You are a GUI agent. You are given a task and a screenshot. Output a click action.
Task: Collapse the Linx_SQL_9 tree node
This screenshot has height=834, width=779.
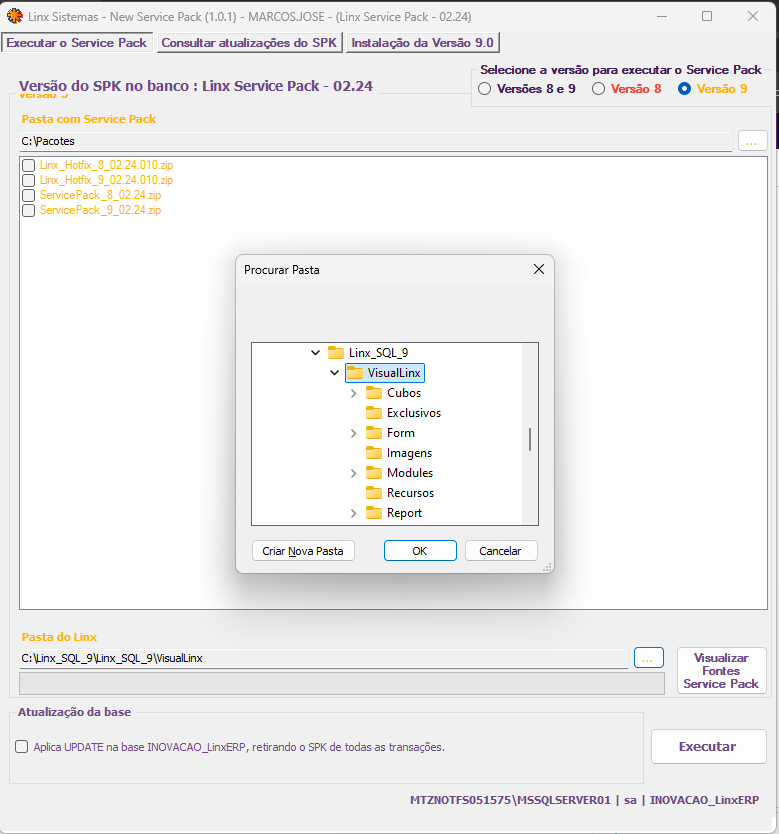315,353
